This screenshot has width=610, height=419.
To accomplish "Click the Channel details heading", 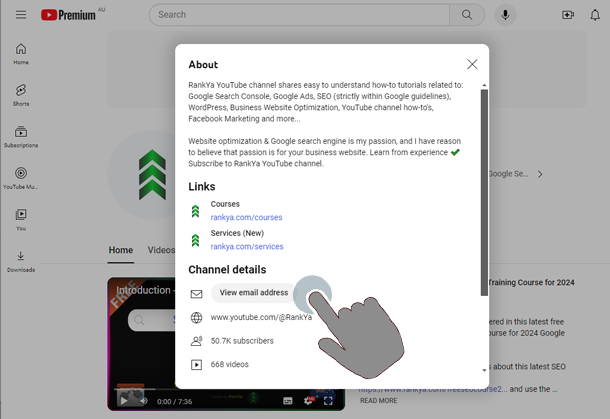I will tap(227, 270).
